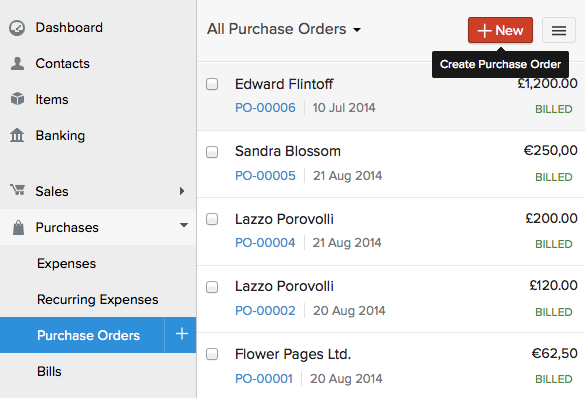Click the Dashboard gauge icon
This screenshot has height=398, width=585.
pyautogui.click(x=17, y=28)
